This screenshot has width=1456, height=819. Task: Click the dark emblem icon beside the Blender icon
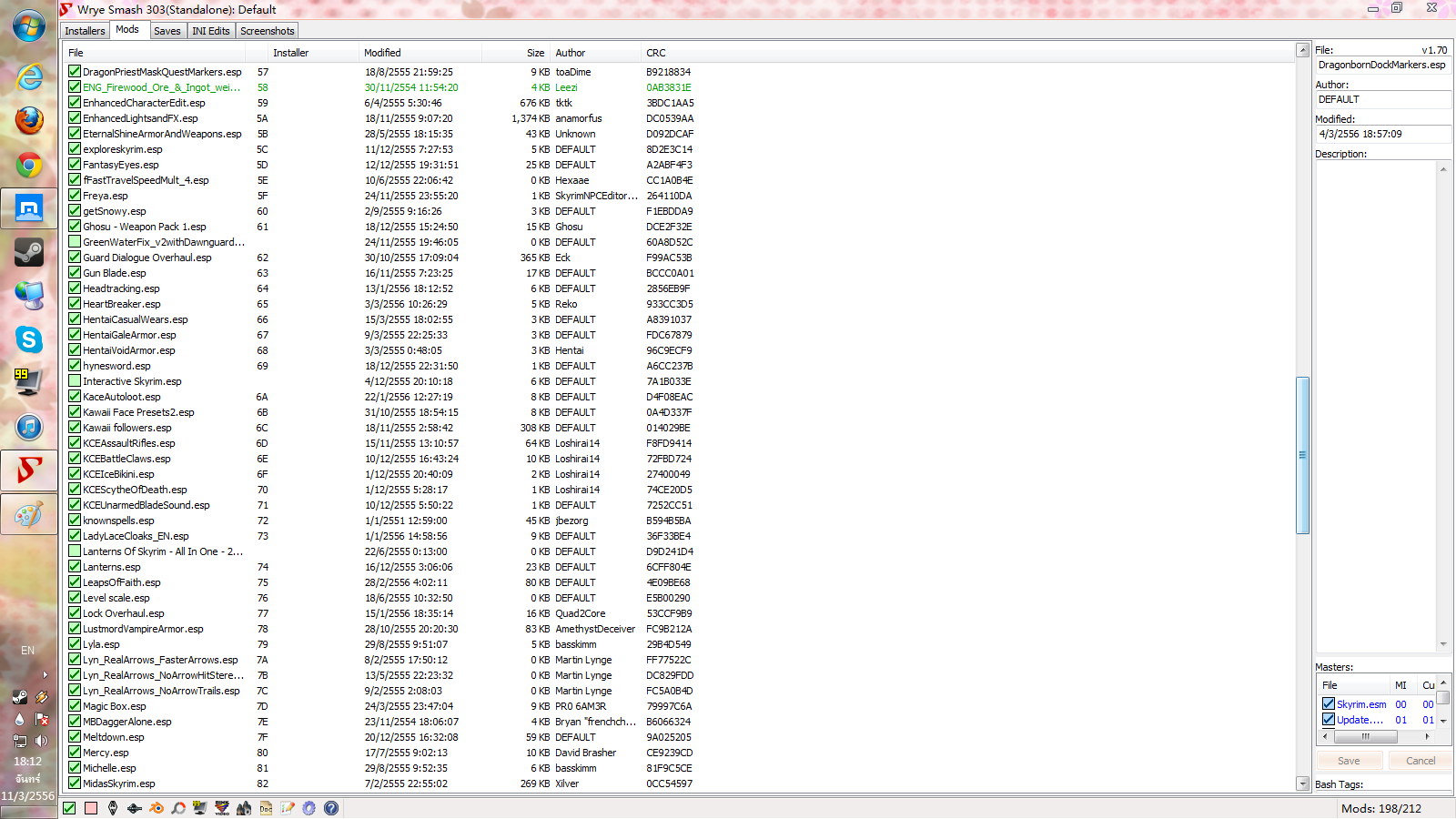pyautogui.click(x=135, y=808)
